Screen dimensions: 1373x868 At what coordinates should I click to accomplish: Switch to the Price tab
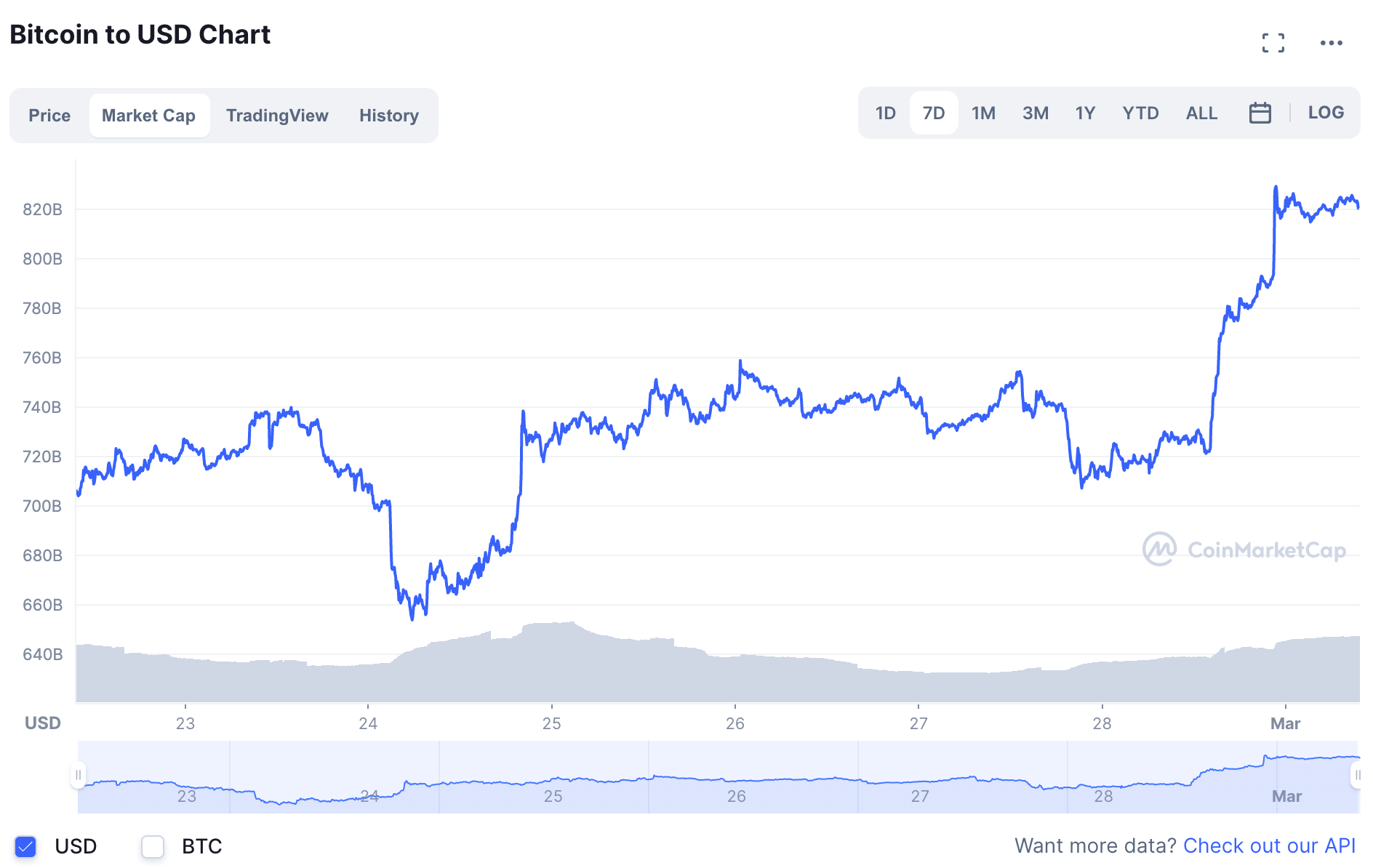click(49, 116)
